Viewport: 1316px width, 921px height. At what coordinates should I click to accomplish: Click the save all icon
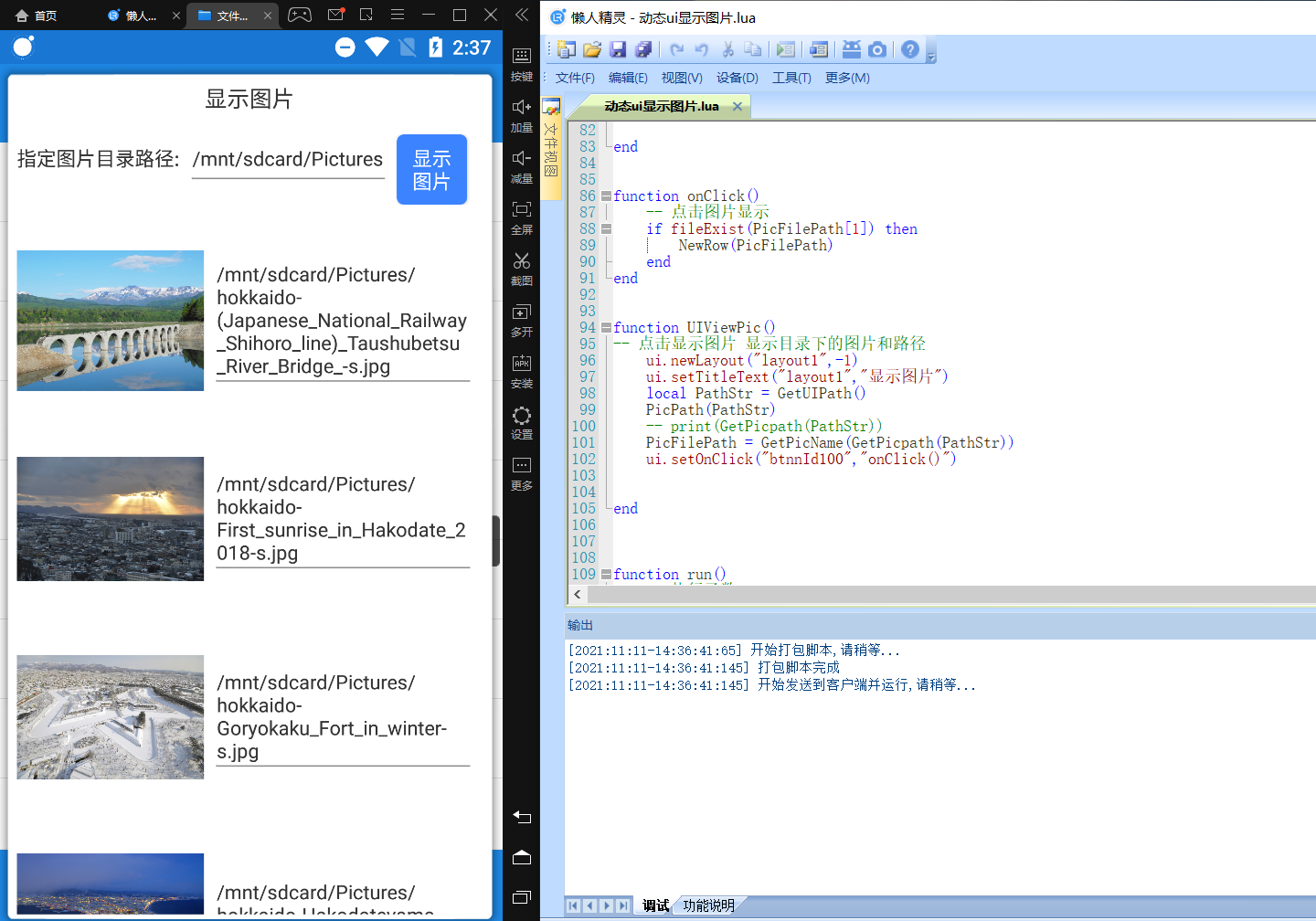tap(643, 49)
